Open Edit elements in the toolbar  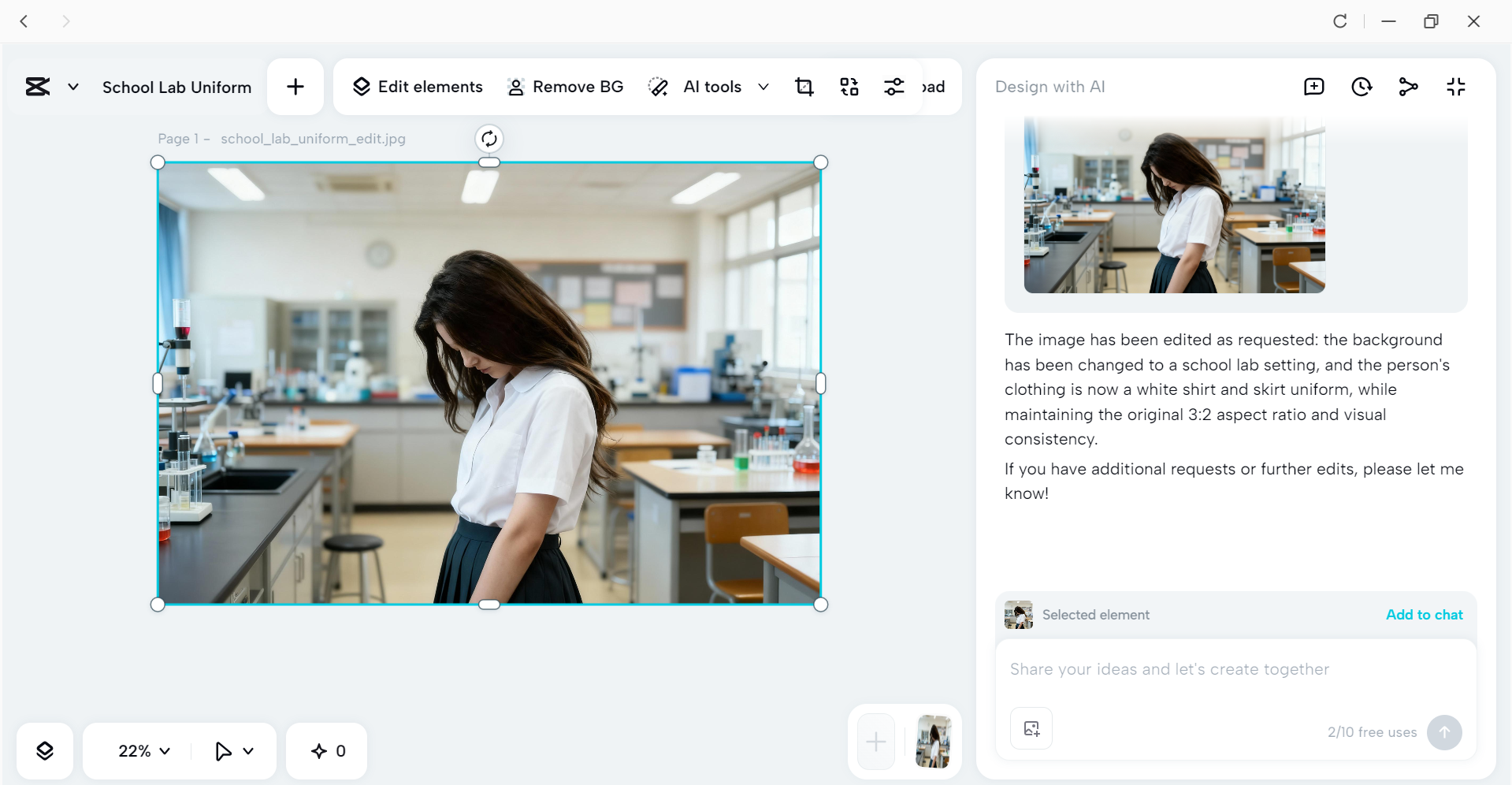[x=417, y=87]
